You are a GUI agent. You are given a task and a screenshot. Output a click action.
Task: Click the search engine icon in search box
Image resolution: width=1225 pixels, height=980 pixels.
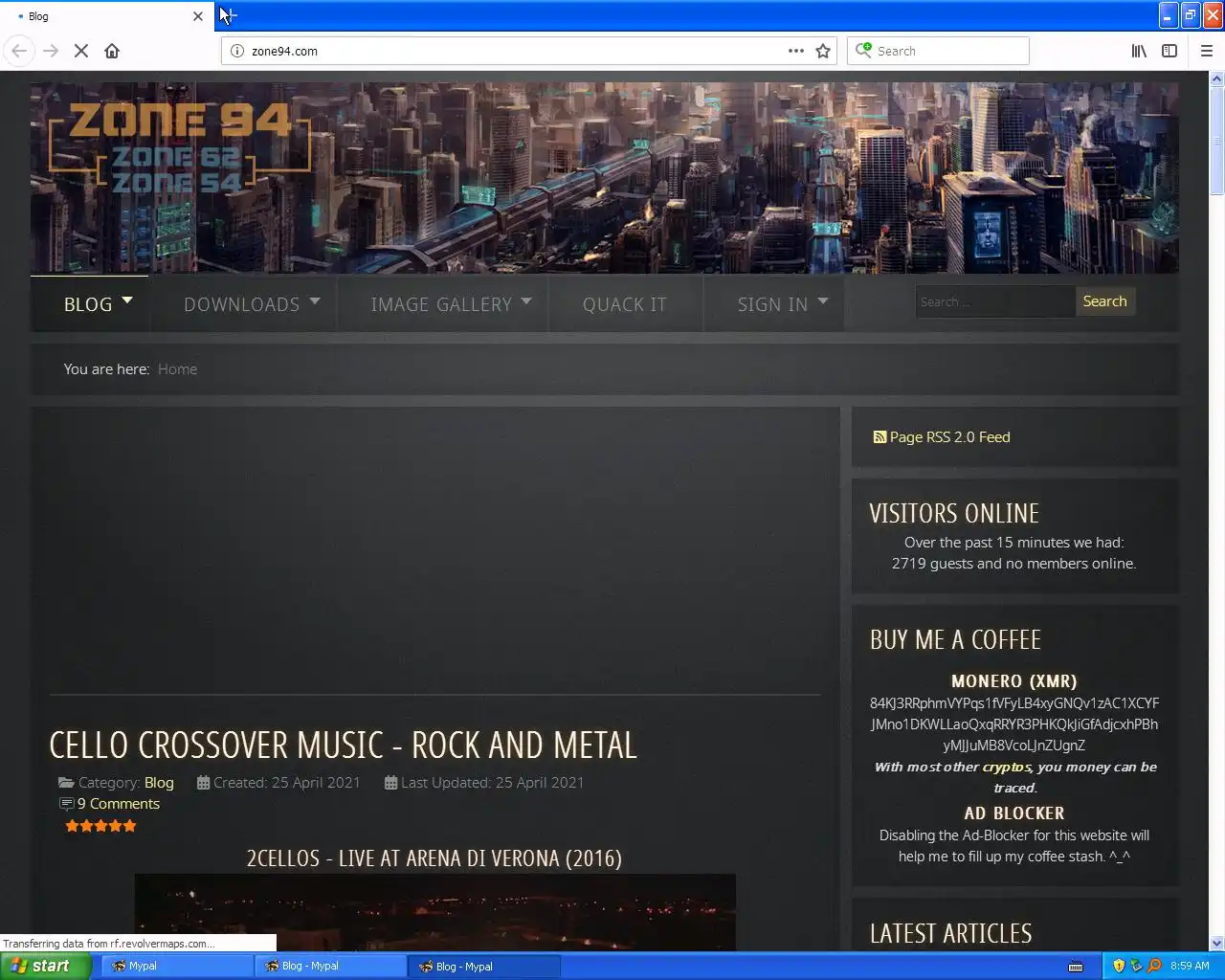click(863, 50)
